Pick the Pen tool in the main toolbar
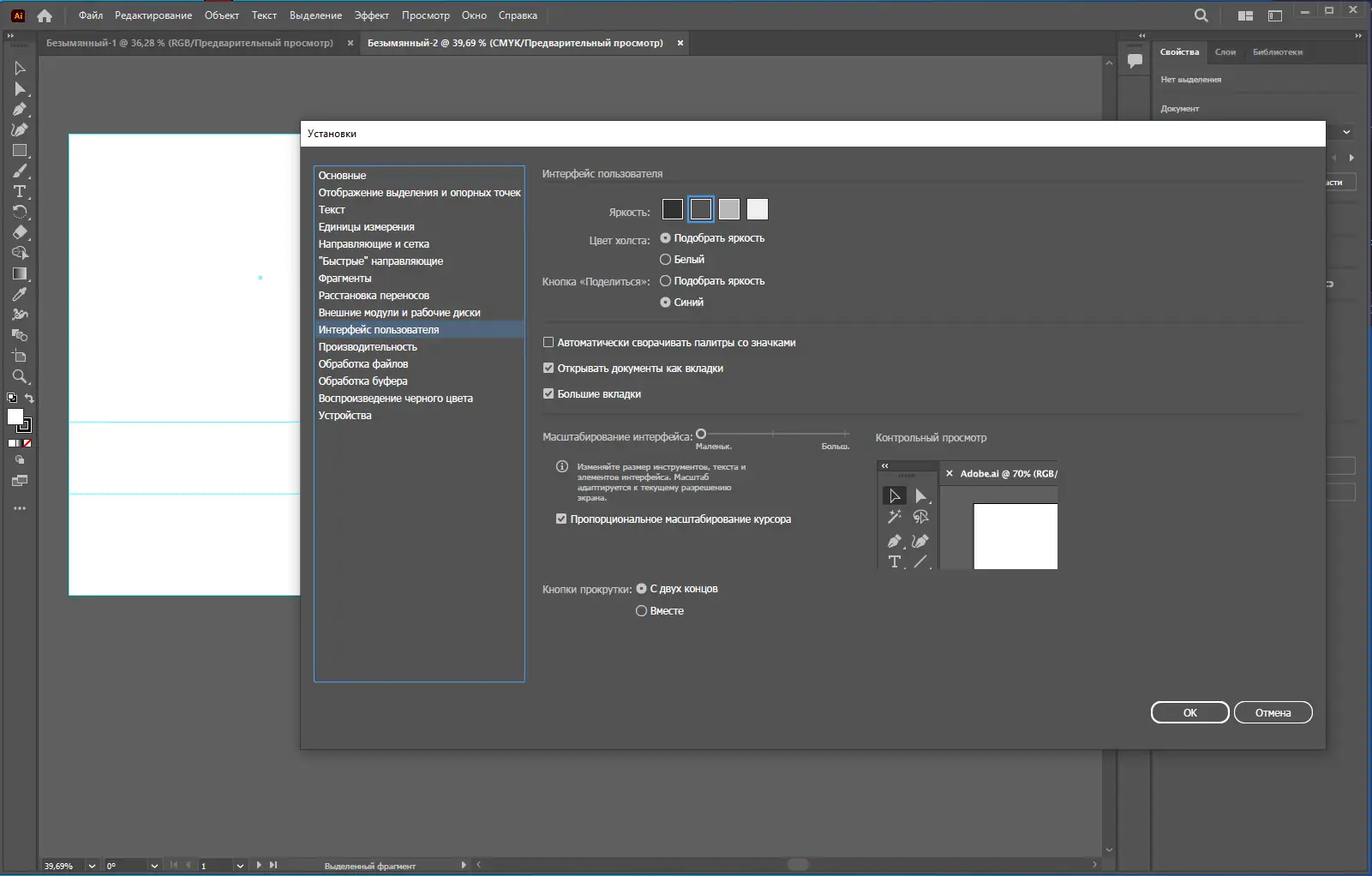1372x876 pixels. click(20, 110)
